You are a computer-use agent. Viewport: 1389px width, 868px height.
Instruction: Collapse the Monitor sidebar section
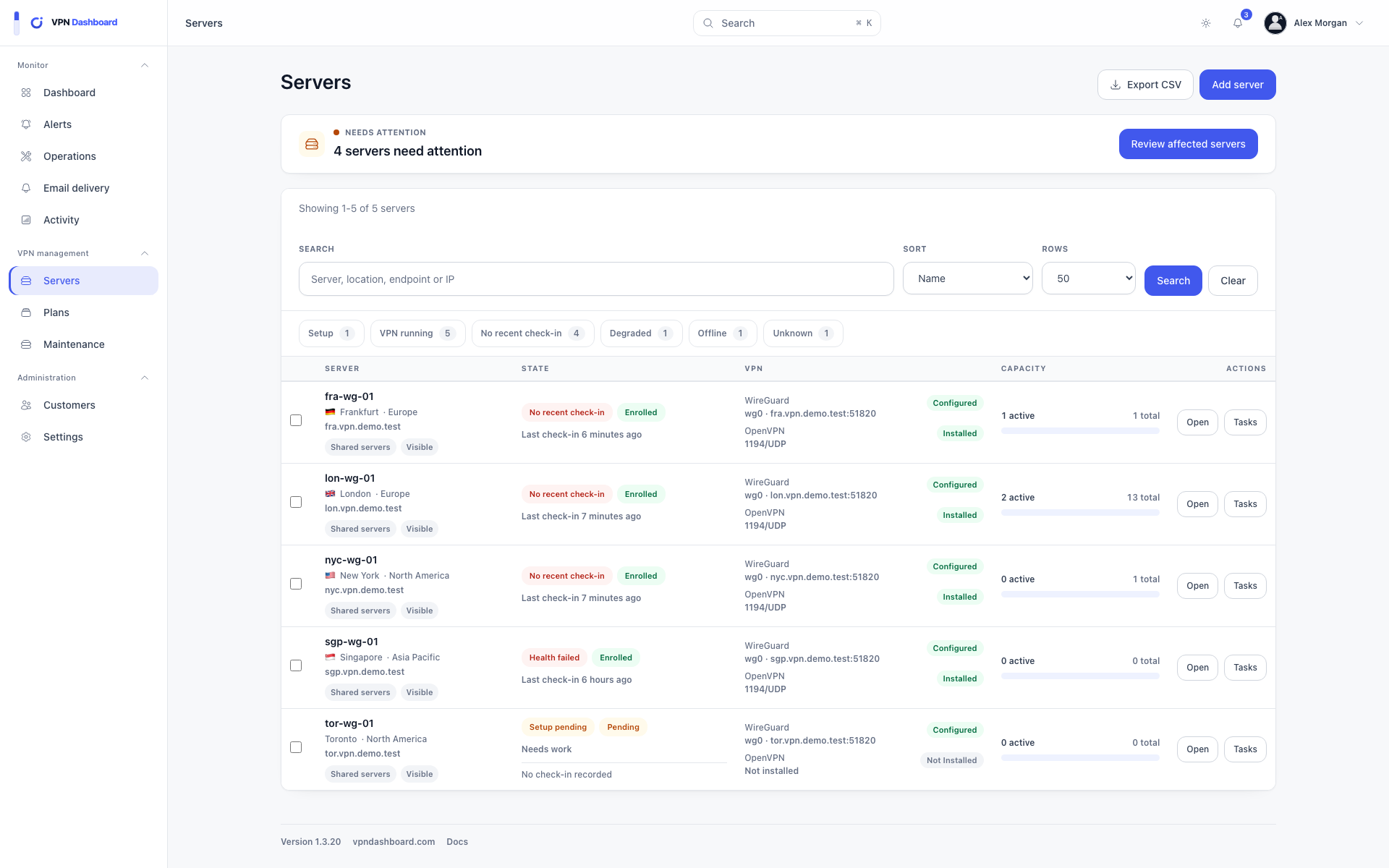(x=145, y=65)
